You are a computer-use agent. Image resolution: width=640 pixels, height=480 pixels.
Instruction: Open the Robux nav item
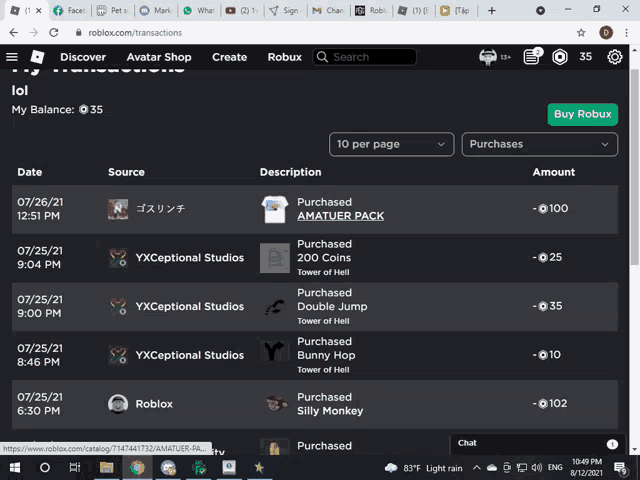(284, 57)
